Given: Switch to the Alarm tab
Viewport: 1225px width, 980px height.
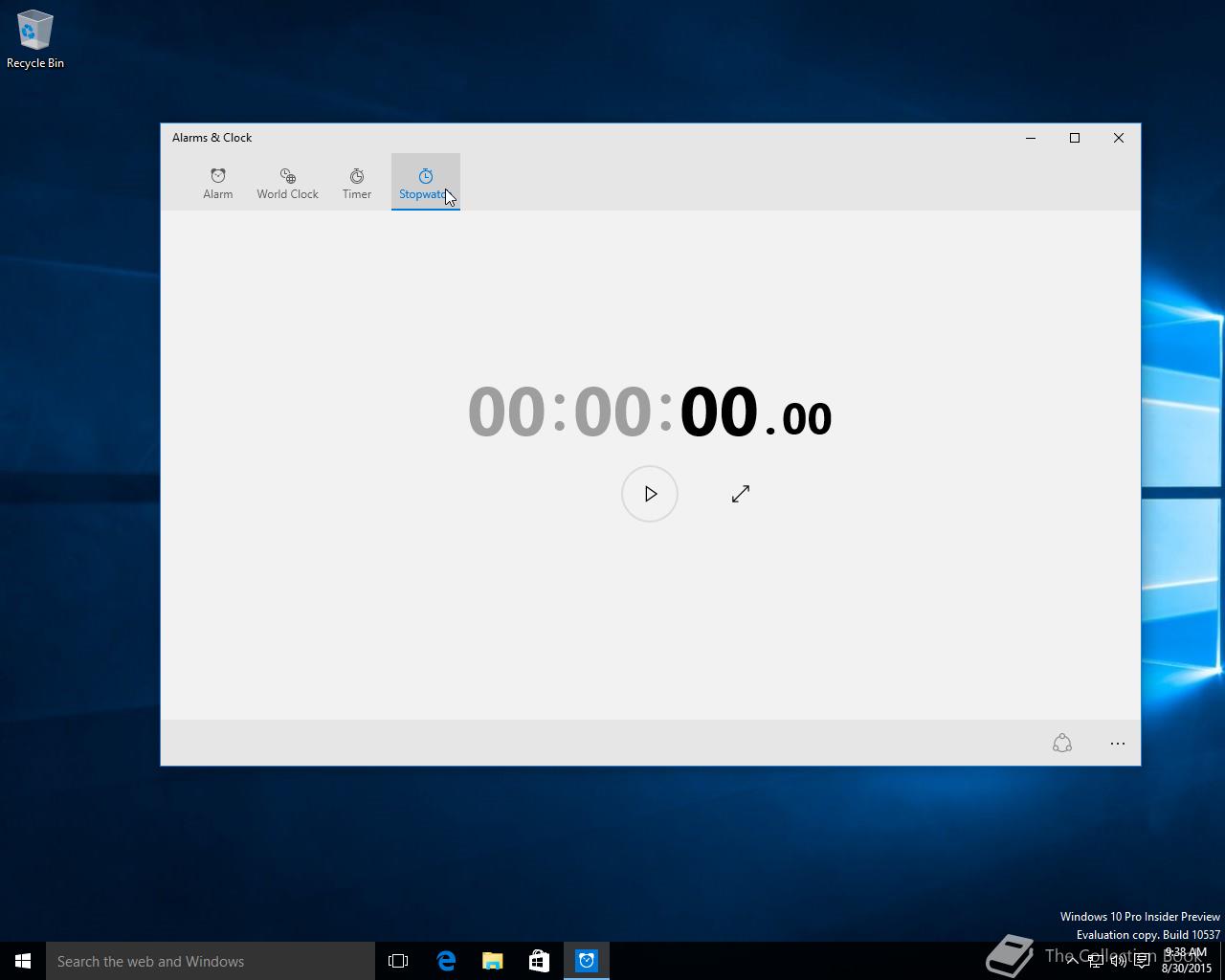Looking at the screenshot, I should (218, 182).
